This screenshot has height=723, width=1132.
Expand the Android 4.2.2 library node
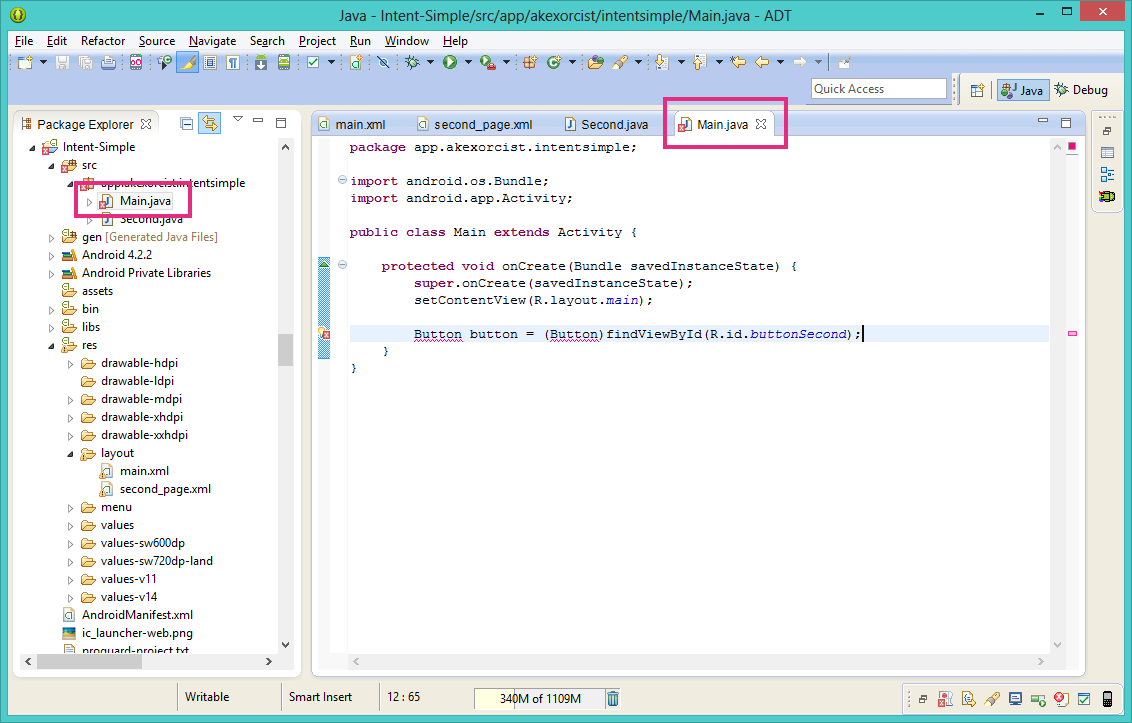coord(51,256)
